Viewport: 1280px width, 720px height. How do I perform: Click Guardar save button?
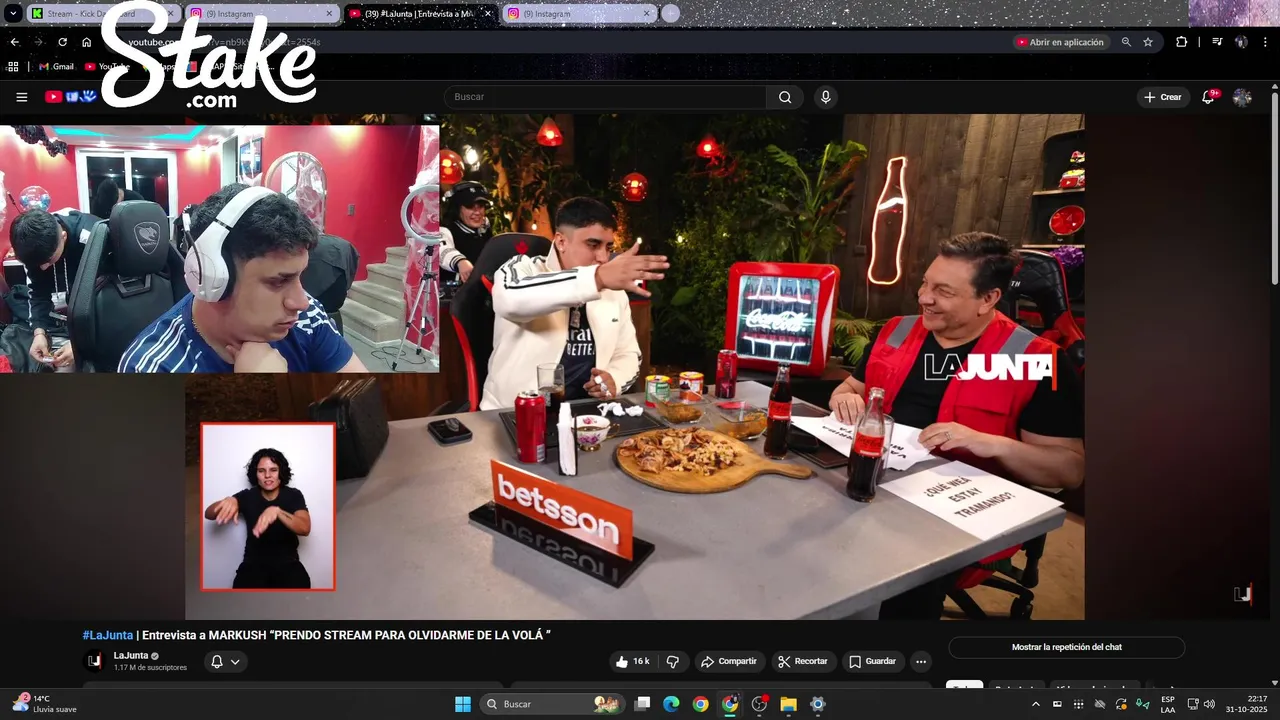click(873, 661)
